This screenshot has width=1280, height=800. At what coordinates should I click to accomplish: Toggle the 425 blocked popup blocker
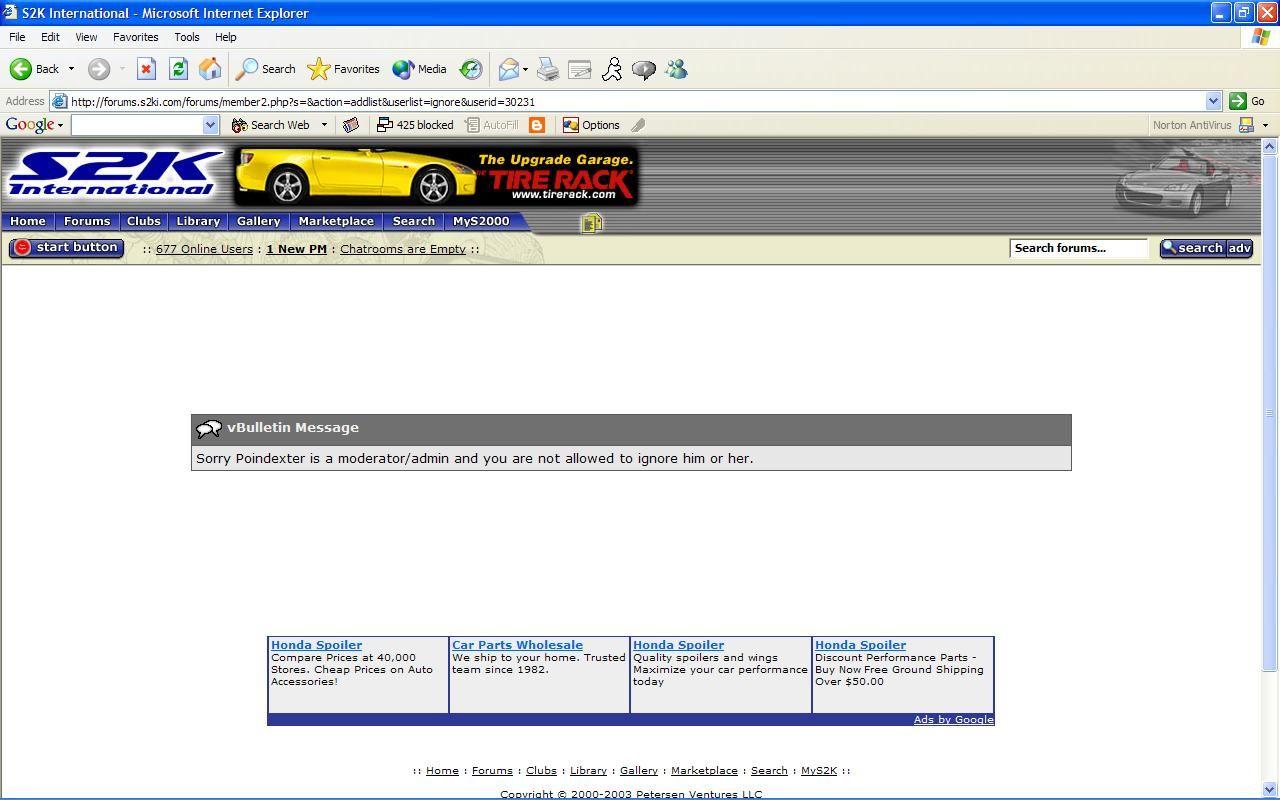[x=415, y=125]
